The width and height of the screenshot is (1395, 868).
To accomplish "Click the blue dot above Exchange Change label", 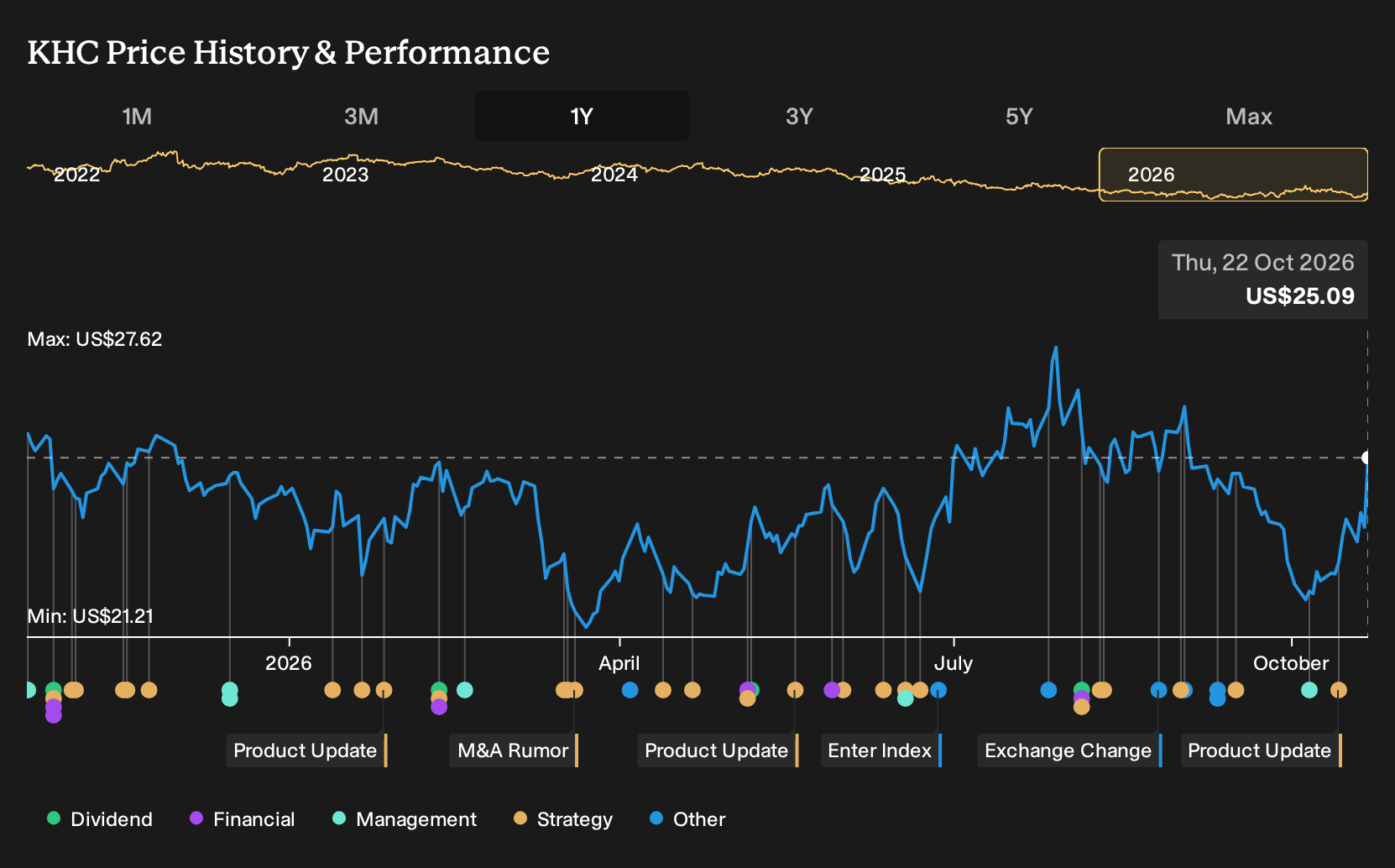I will (x=1158, y=690).
